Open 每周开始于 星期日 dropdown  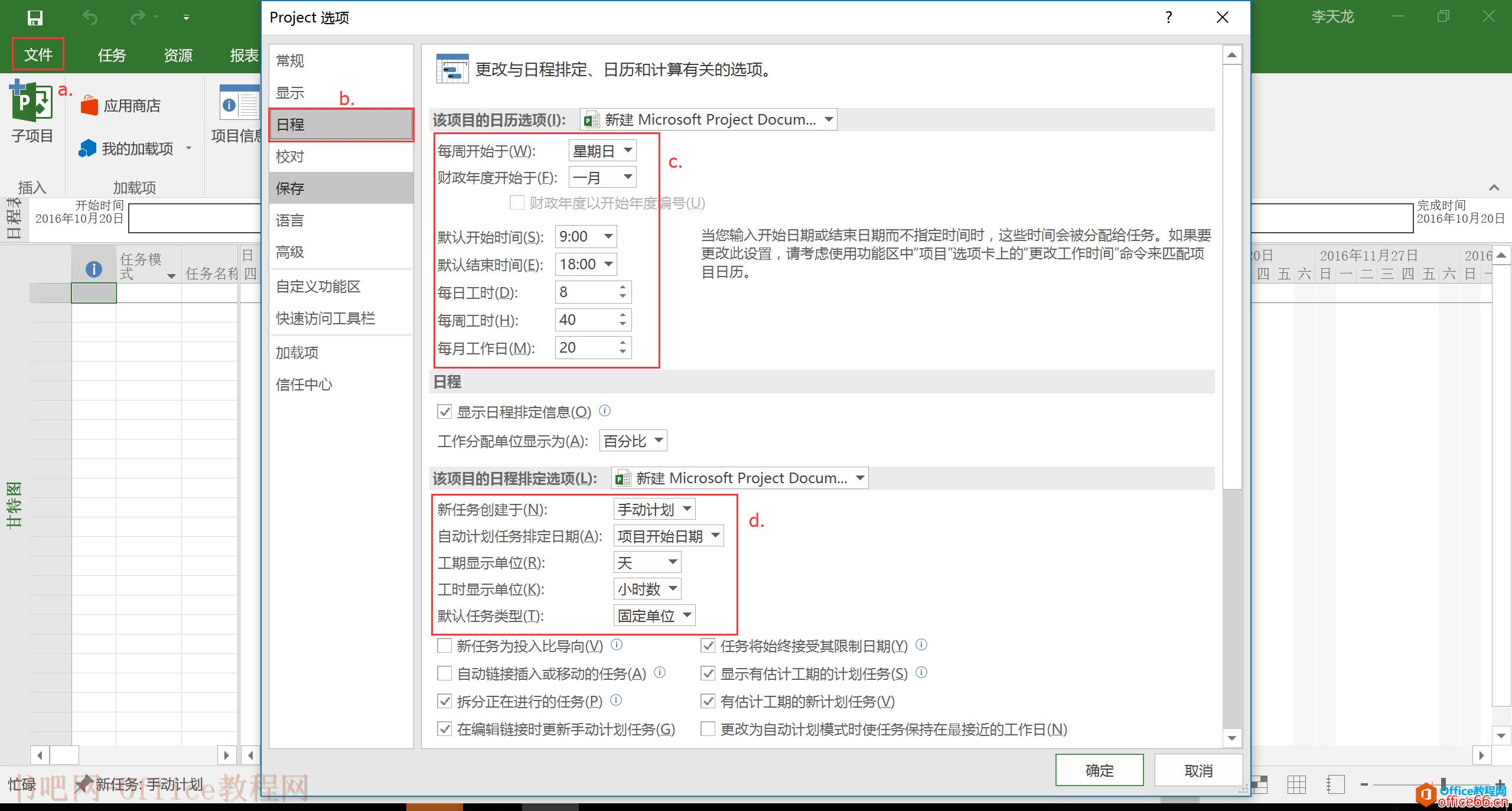click(x=602, y=151)
